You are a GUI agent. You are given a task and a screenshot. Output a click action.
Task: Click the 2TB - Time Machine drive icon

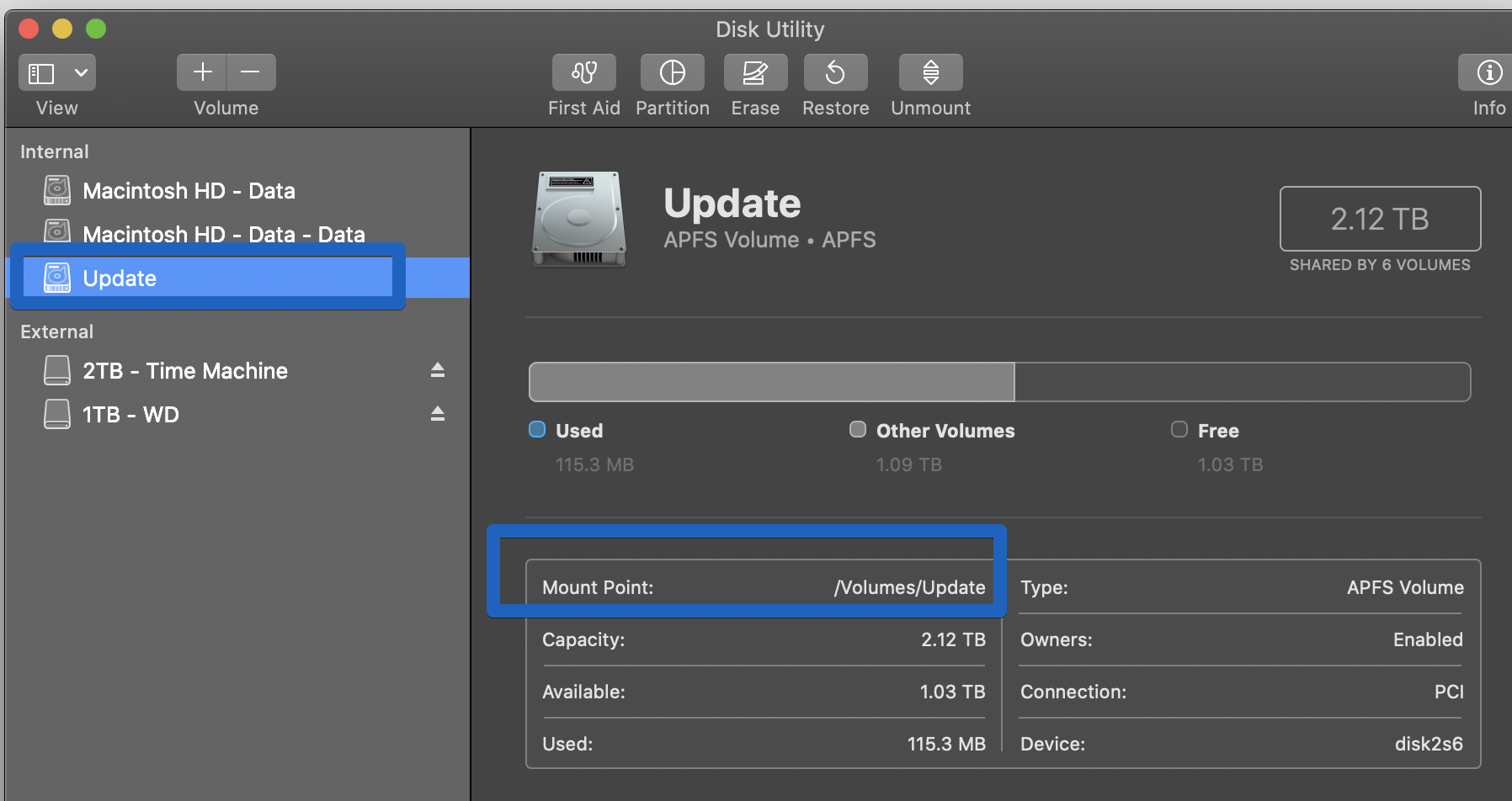(x=57, y=370)
